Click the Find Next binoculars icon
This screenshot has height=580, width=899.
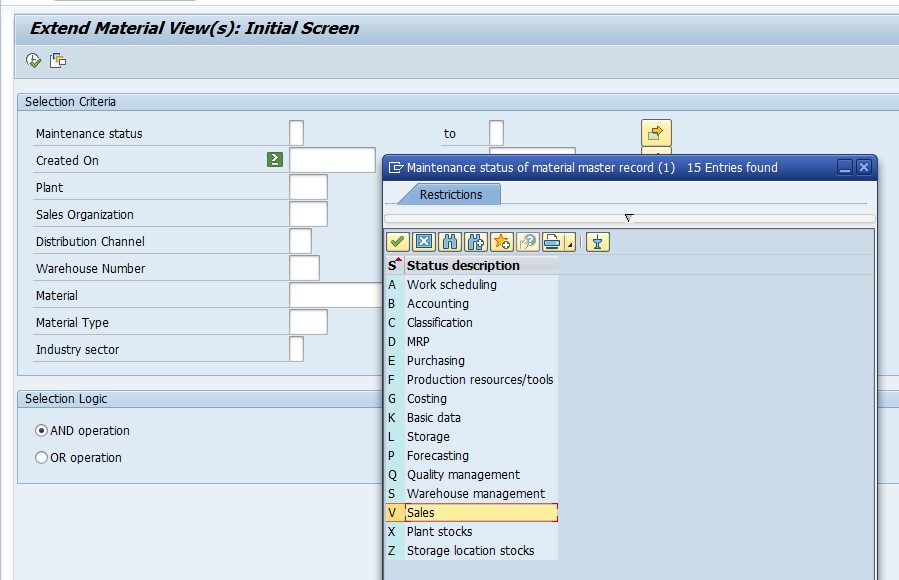click(x=476, y=242)
